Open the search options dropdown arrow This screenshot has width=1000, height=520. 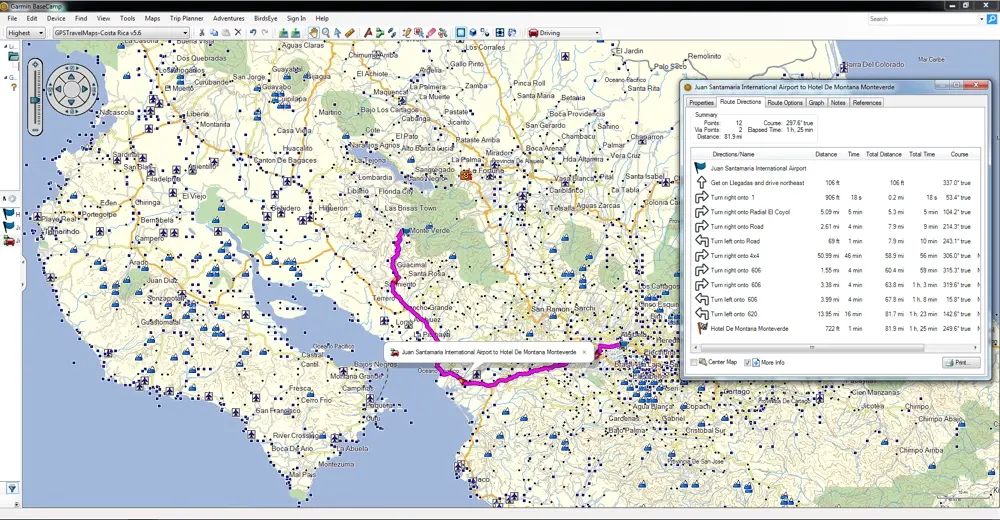tap(982, 19)
